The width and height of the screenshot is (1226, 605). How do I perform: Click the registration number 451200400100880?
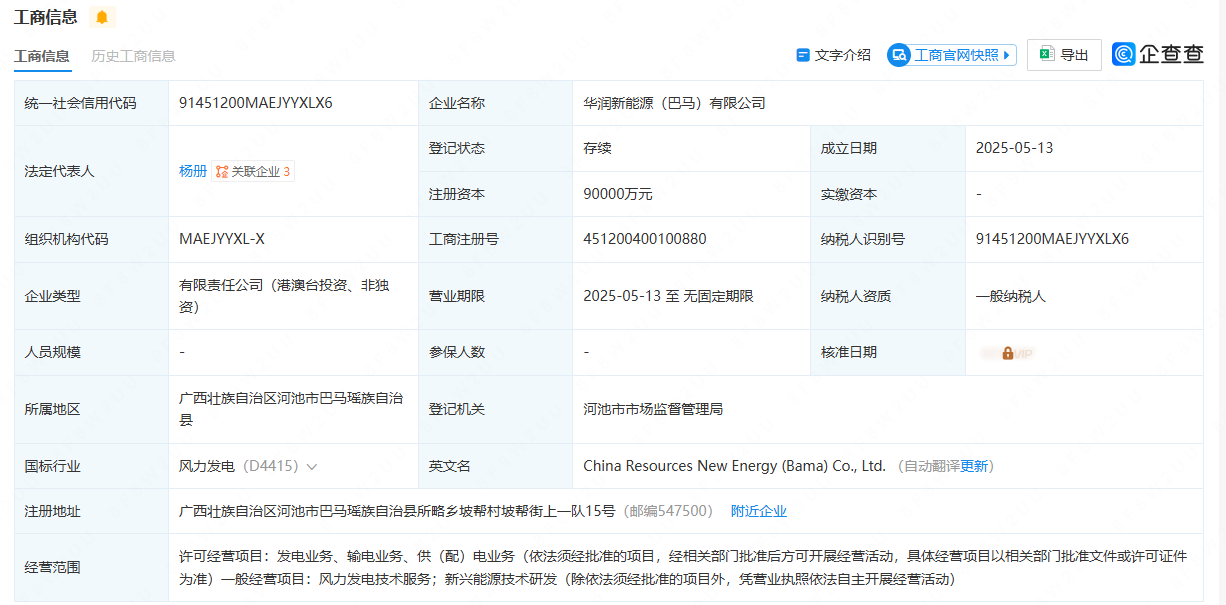click(x=644, y=239)
